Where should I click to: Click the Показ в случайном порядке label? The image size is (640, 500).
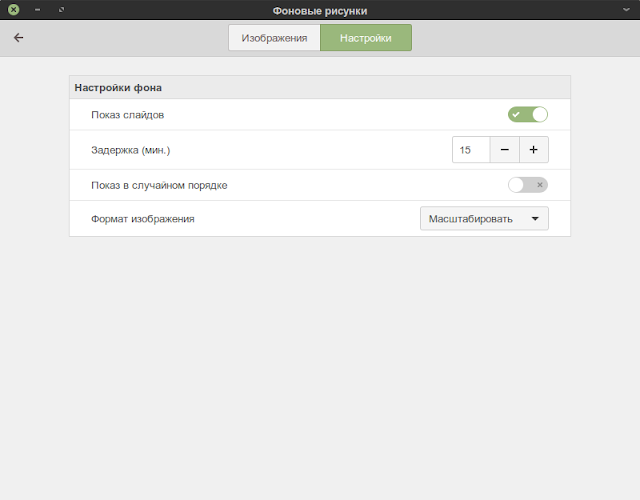(159, 185)
